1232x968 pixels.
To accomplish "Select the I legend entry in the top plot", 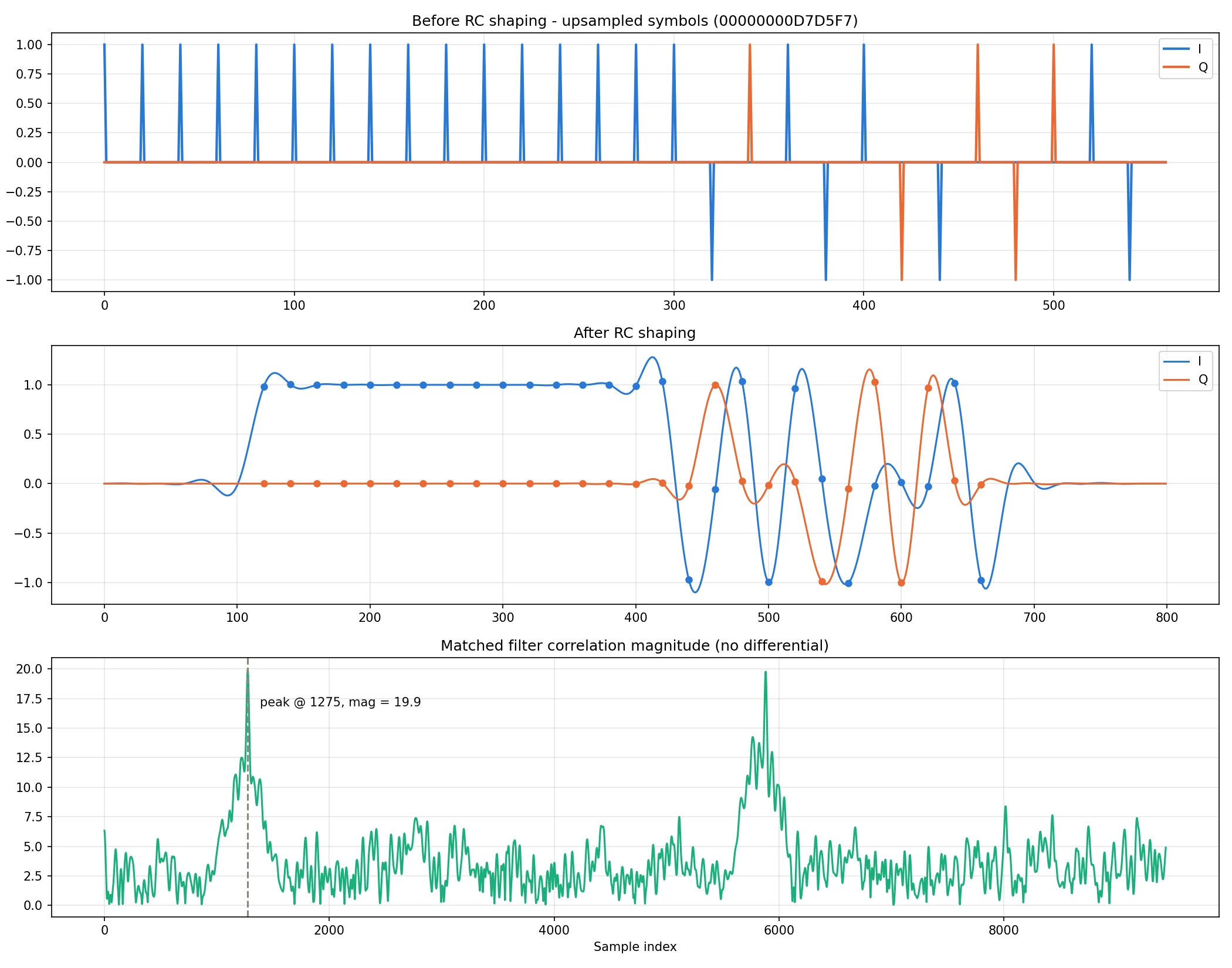I will tap(1186, 49).
